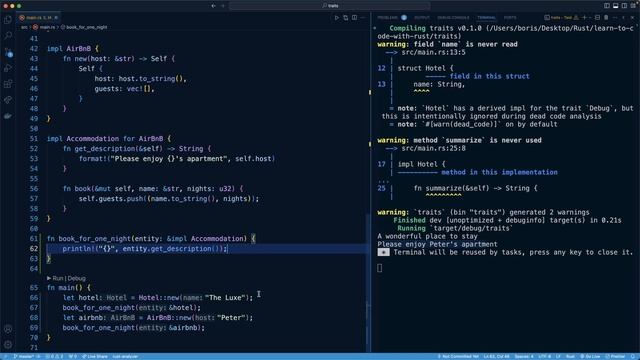Open the Extensions view

tap(8, 84)
